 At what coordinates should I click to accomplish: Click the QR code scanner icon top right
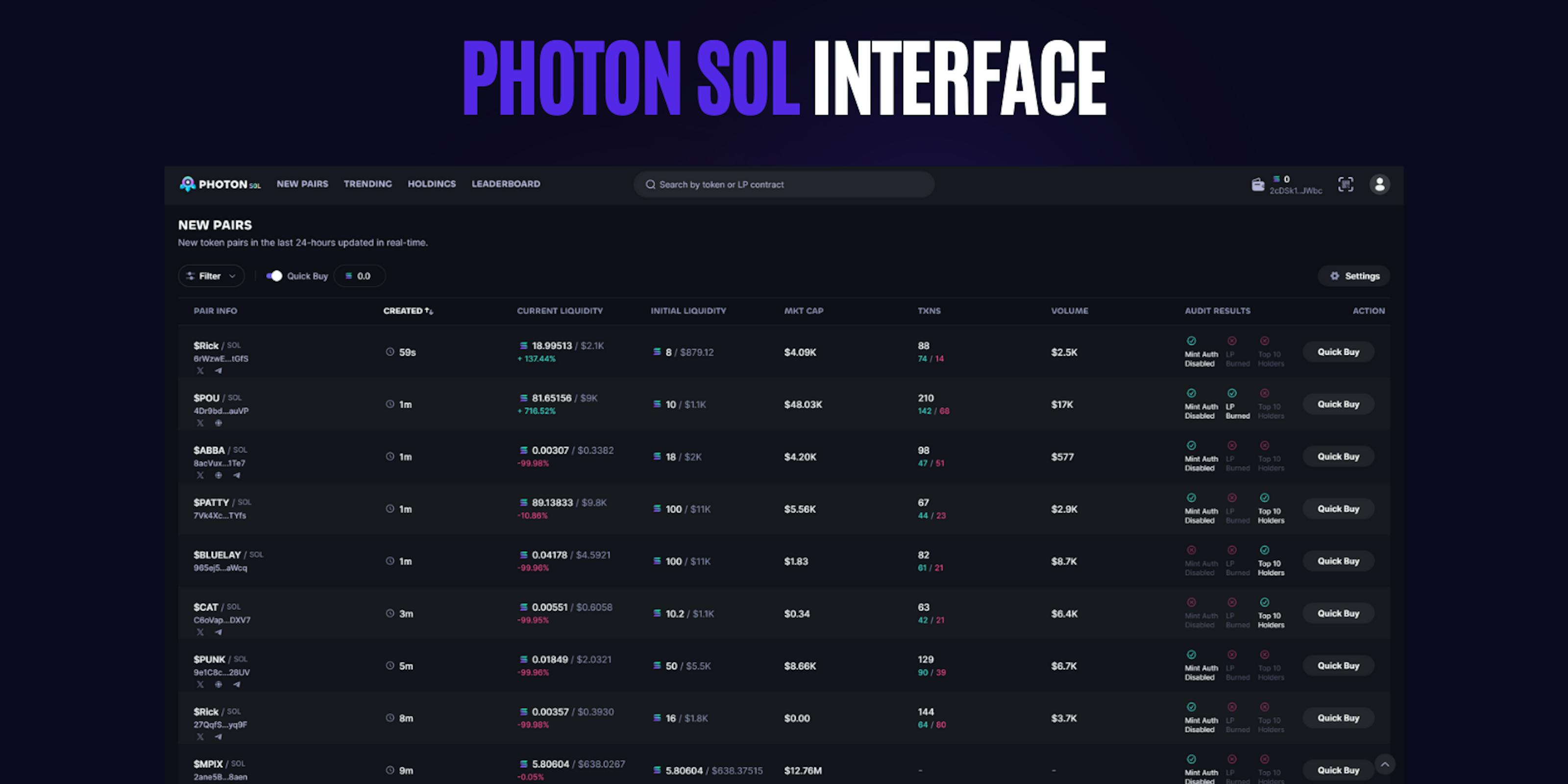1346,184
